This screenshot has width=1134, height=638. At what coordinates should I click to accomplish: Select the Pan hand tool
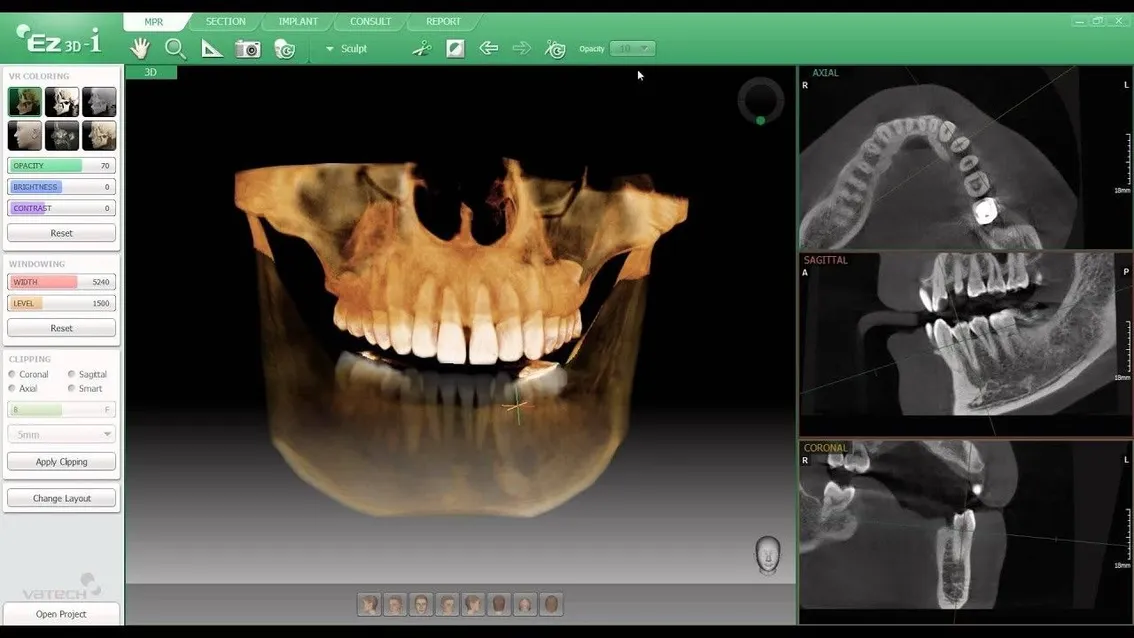(x=140, y=48)
